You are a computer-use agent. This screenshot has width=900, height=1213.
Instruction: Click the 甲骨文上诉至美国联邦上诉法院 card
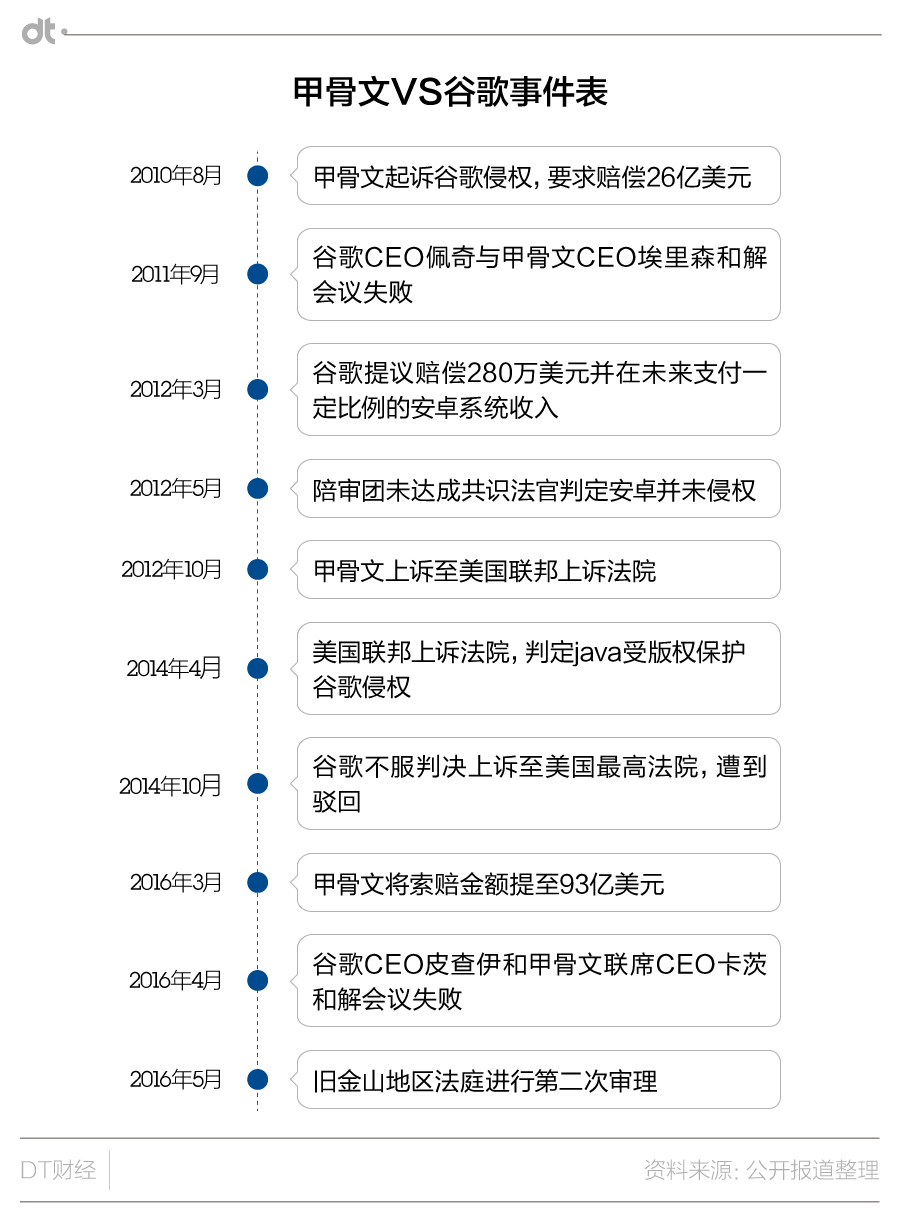538,569
